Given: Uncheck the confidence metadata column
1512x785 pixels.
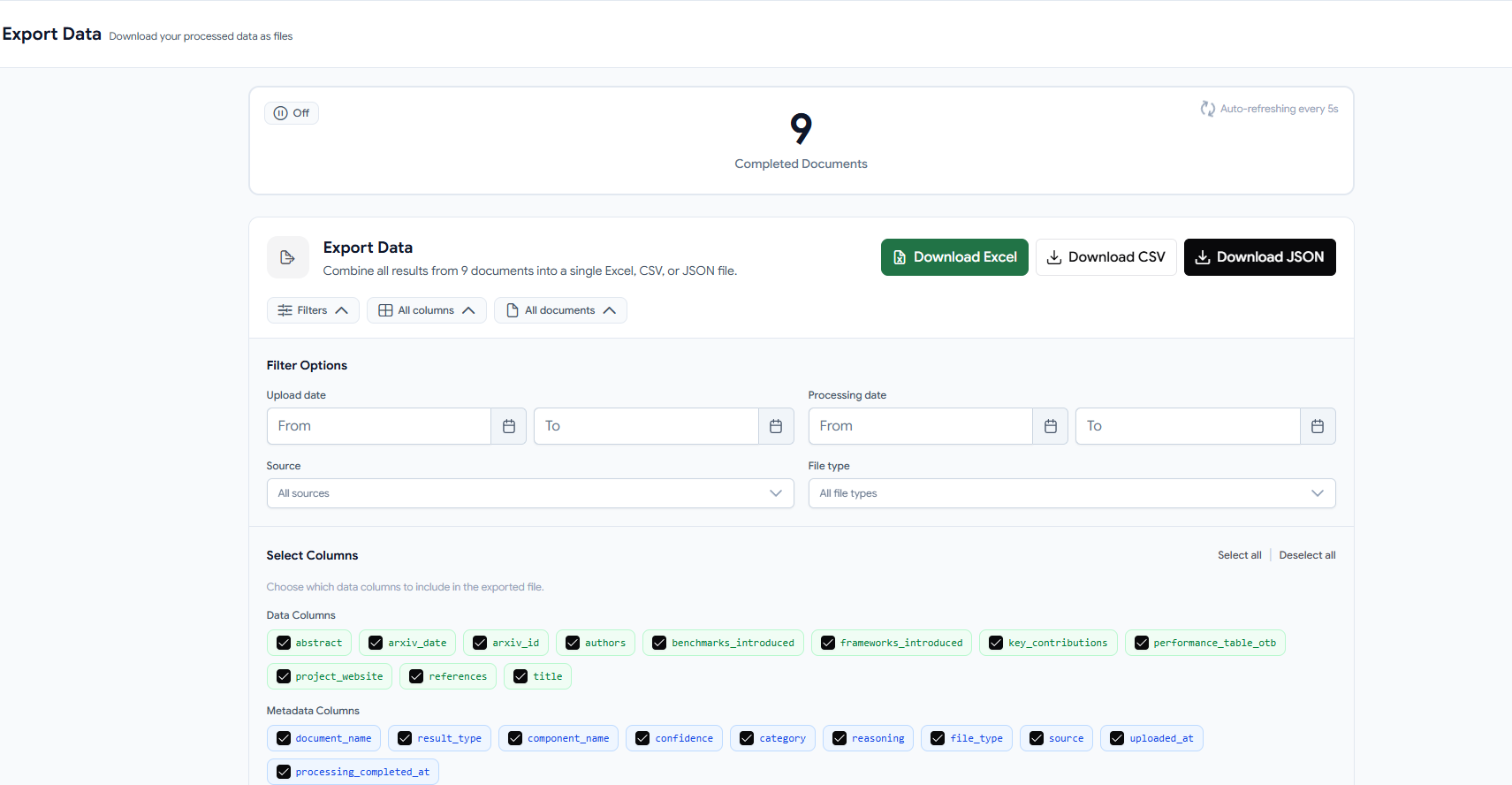Looking at the screenshot, I should point(642,738).
